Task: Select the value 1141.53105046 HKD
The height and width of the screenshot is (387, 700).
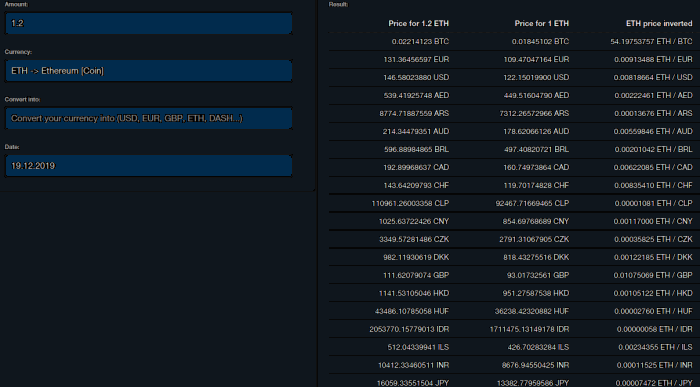Action: (x=414, y=293)
